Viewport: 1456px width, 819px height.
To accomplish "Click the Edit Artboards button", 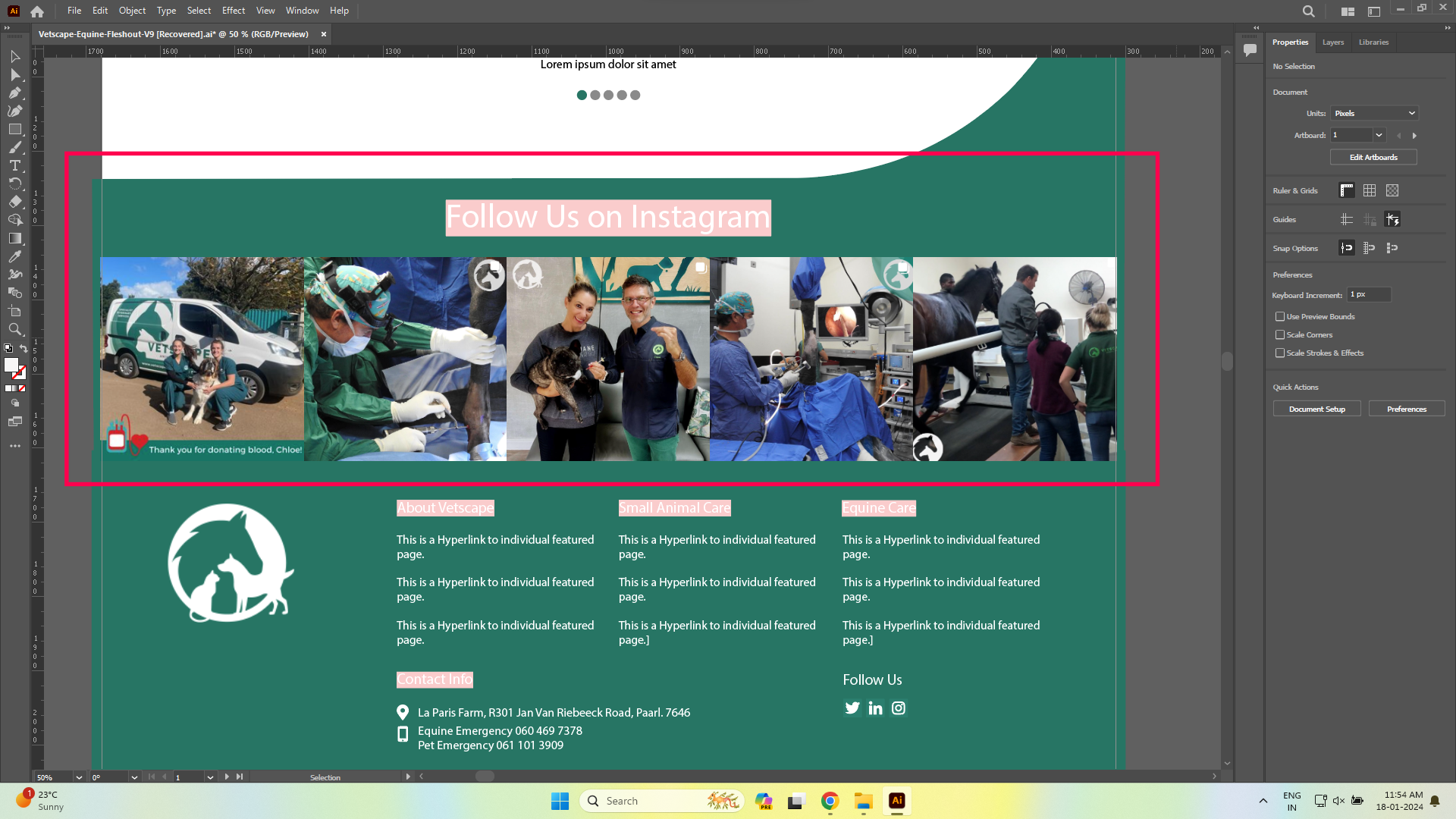I will 1373,157.
